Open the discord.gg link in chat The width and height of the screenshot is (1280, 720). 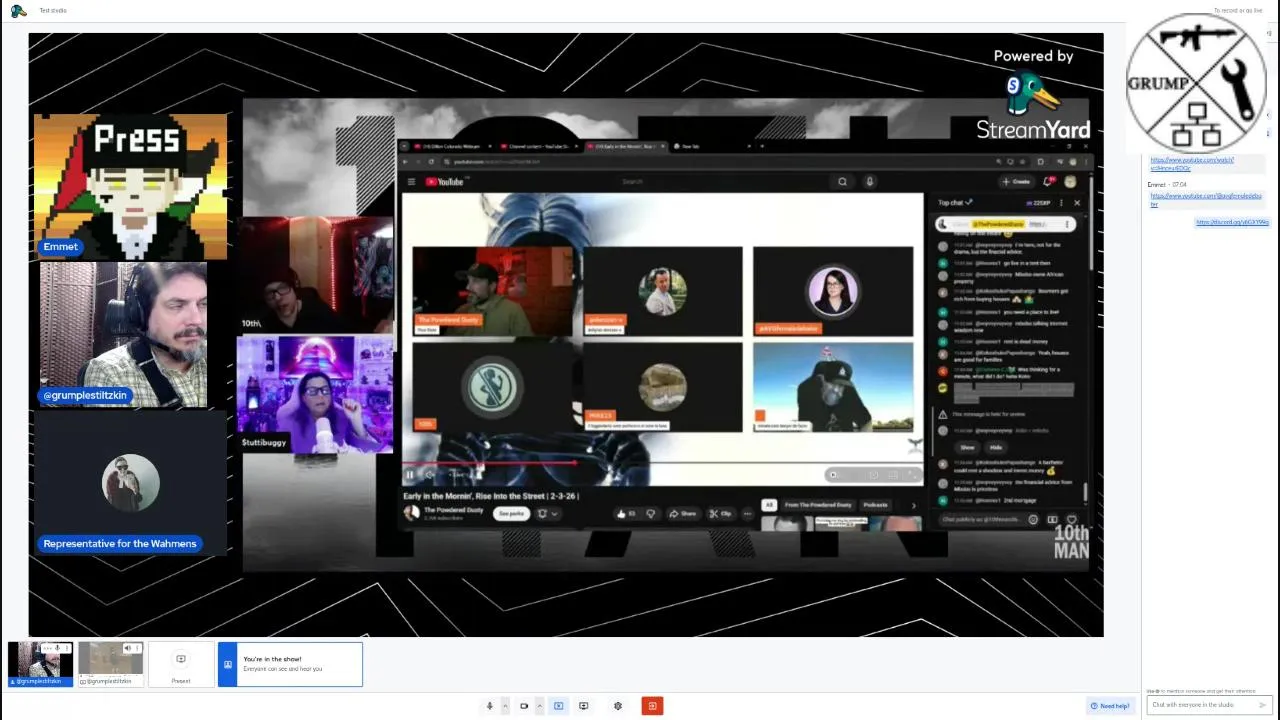[1232, 222]
